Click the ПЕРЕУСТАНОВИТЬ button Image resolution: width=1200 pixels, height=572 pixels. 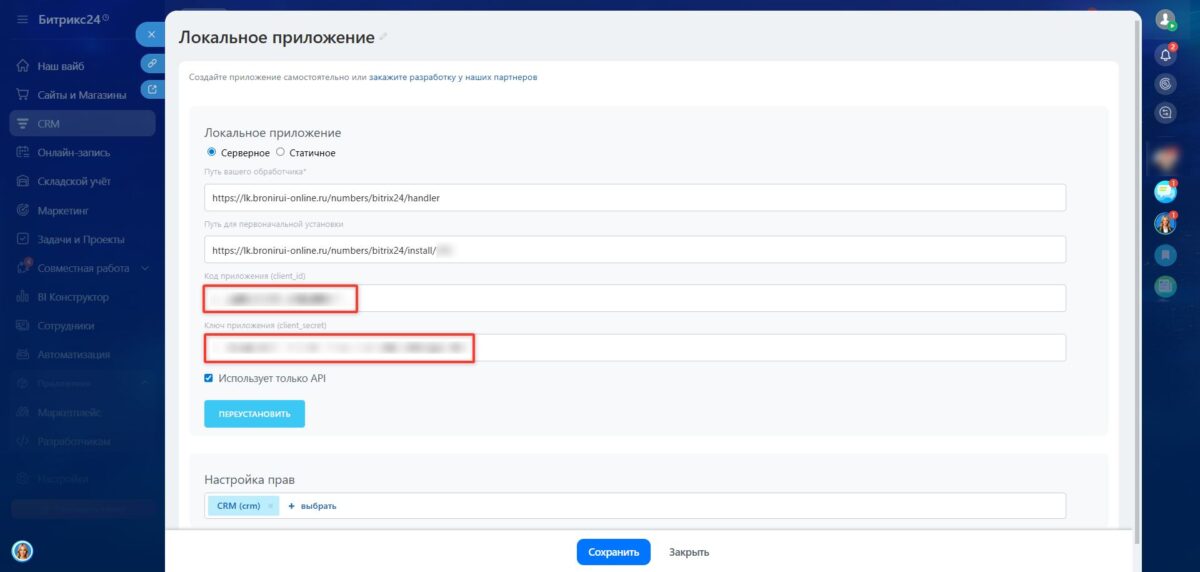tap(254, 414)
